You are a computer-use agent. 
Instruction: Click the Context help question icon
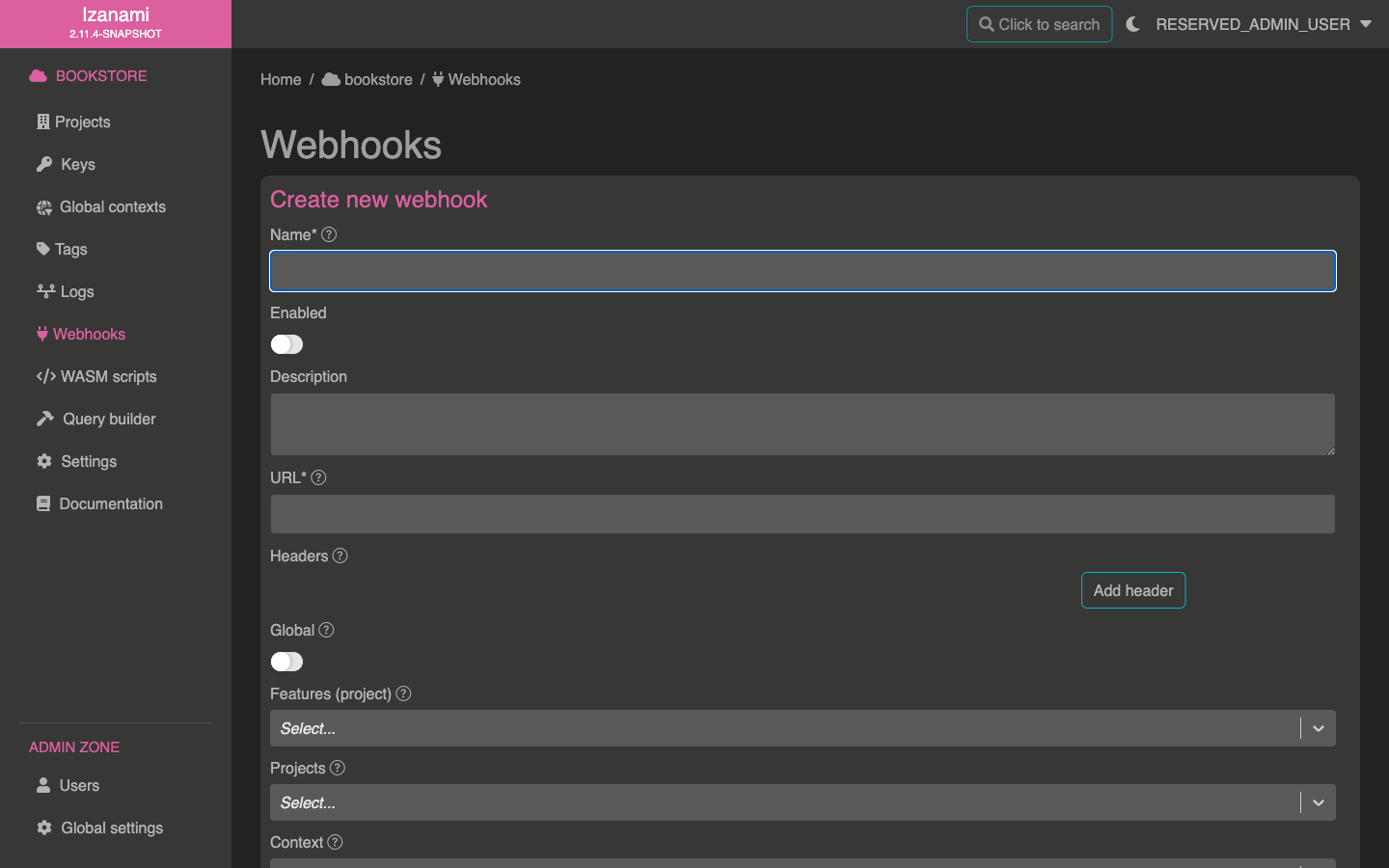(335, 842)
